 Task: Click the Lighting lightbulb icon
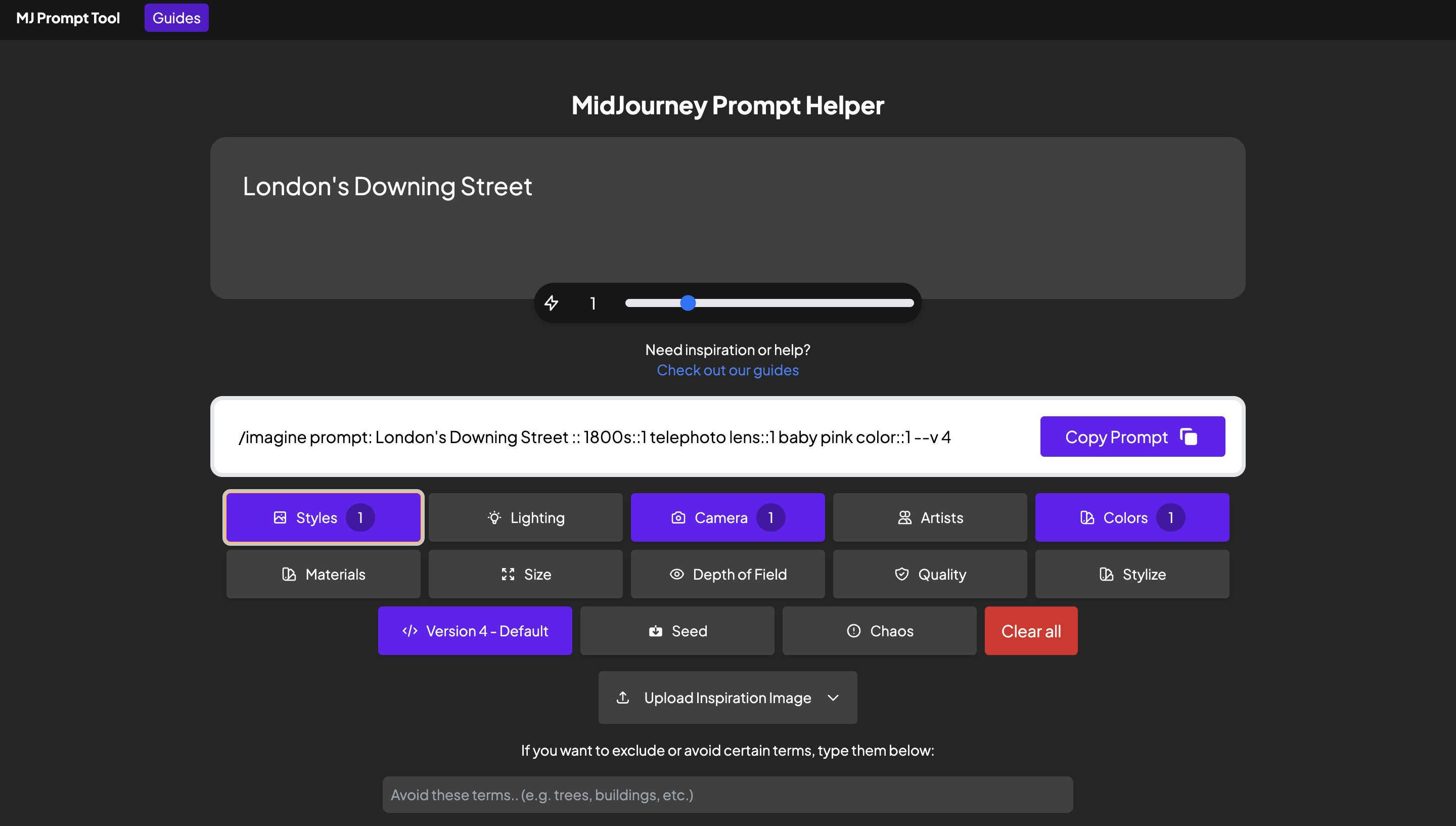pyautogui.click(x=494, y=517)
